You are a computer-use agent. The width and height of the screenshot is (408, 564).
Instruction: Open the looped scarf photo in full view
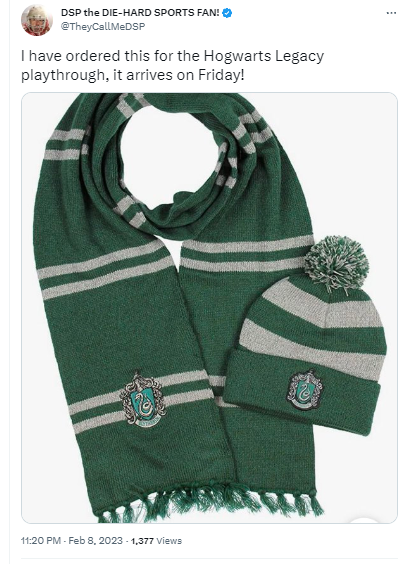coord(209,308)
